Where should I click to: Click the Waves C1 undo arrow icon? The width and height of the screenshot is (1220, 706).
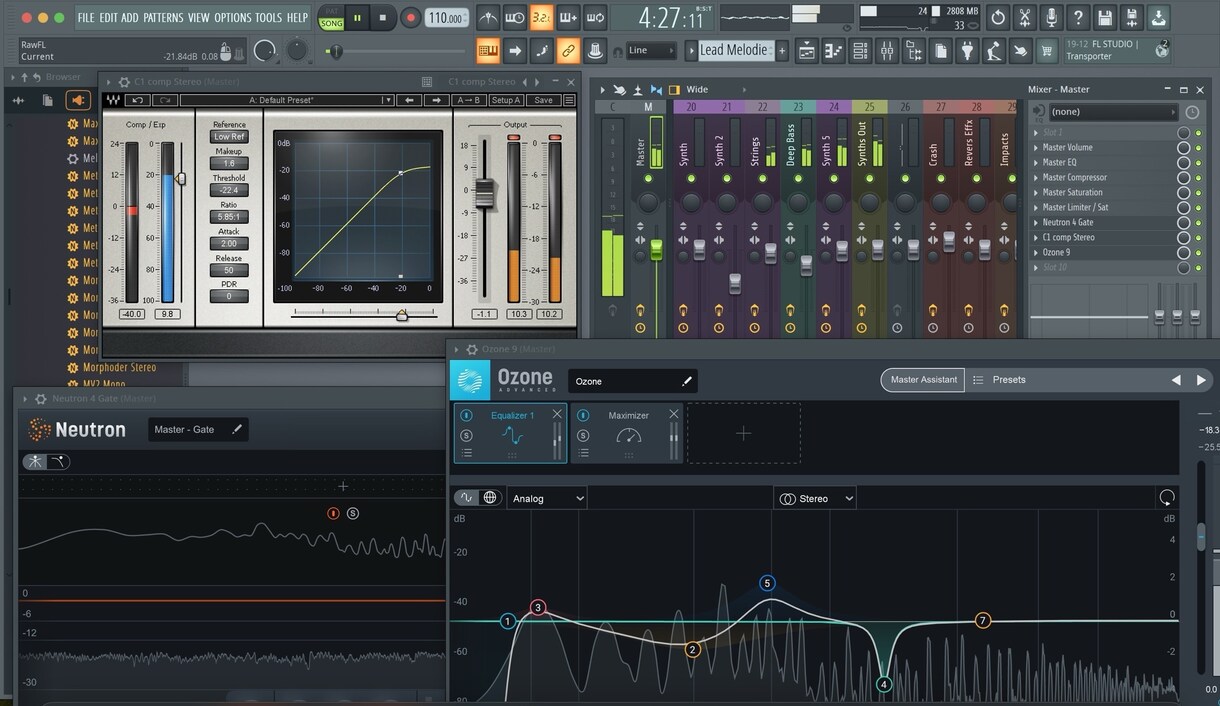[x=138, y=100]
